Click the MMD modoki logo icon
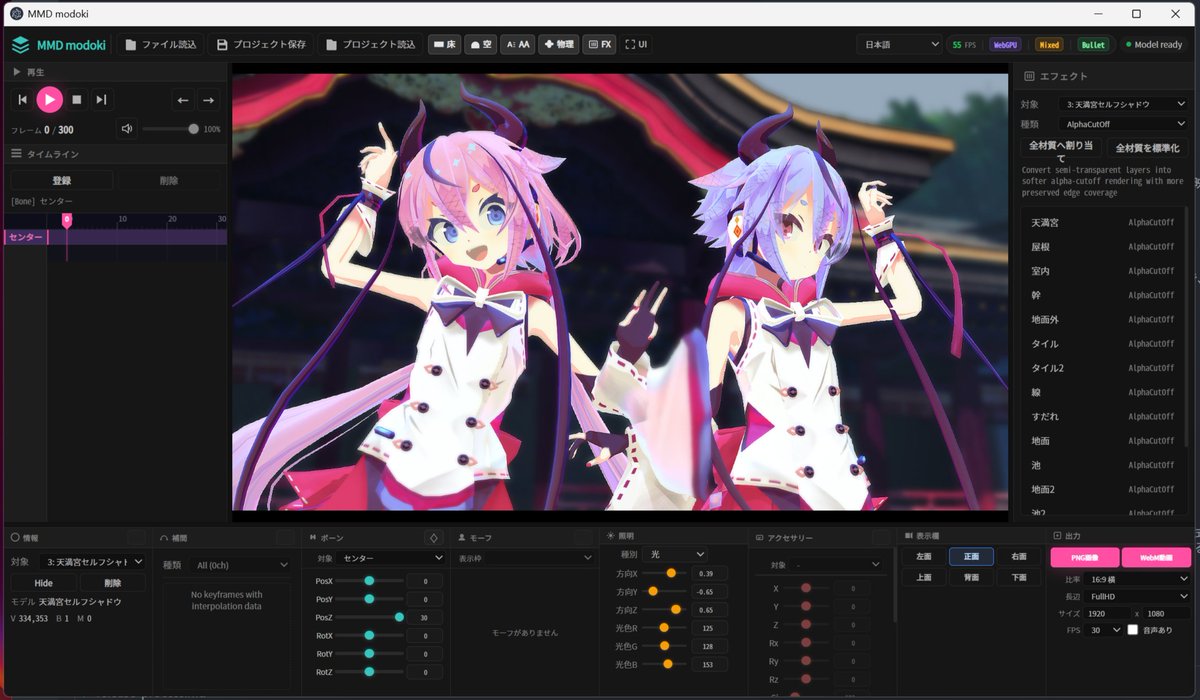 pyautogui.click(x=21, y=45)
